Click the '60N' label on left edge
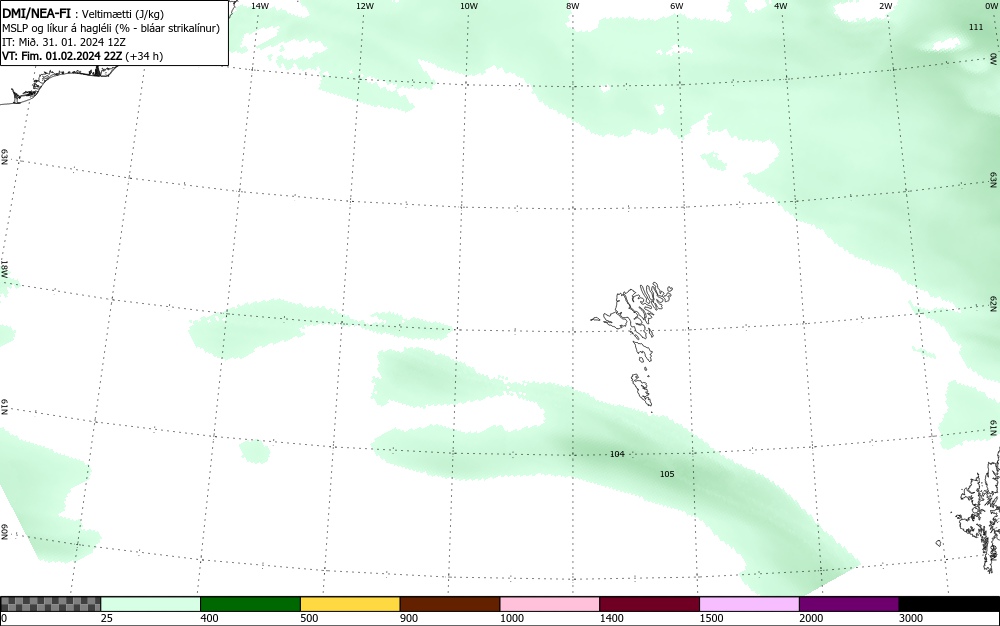 tap(4, 532)
